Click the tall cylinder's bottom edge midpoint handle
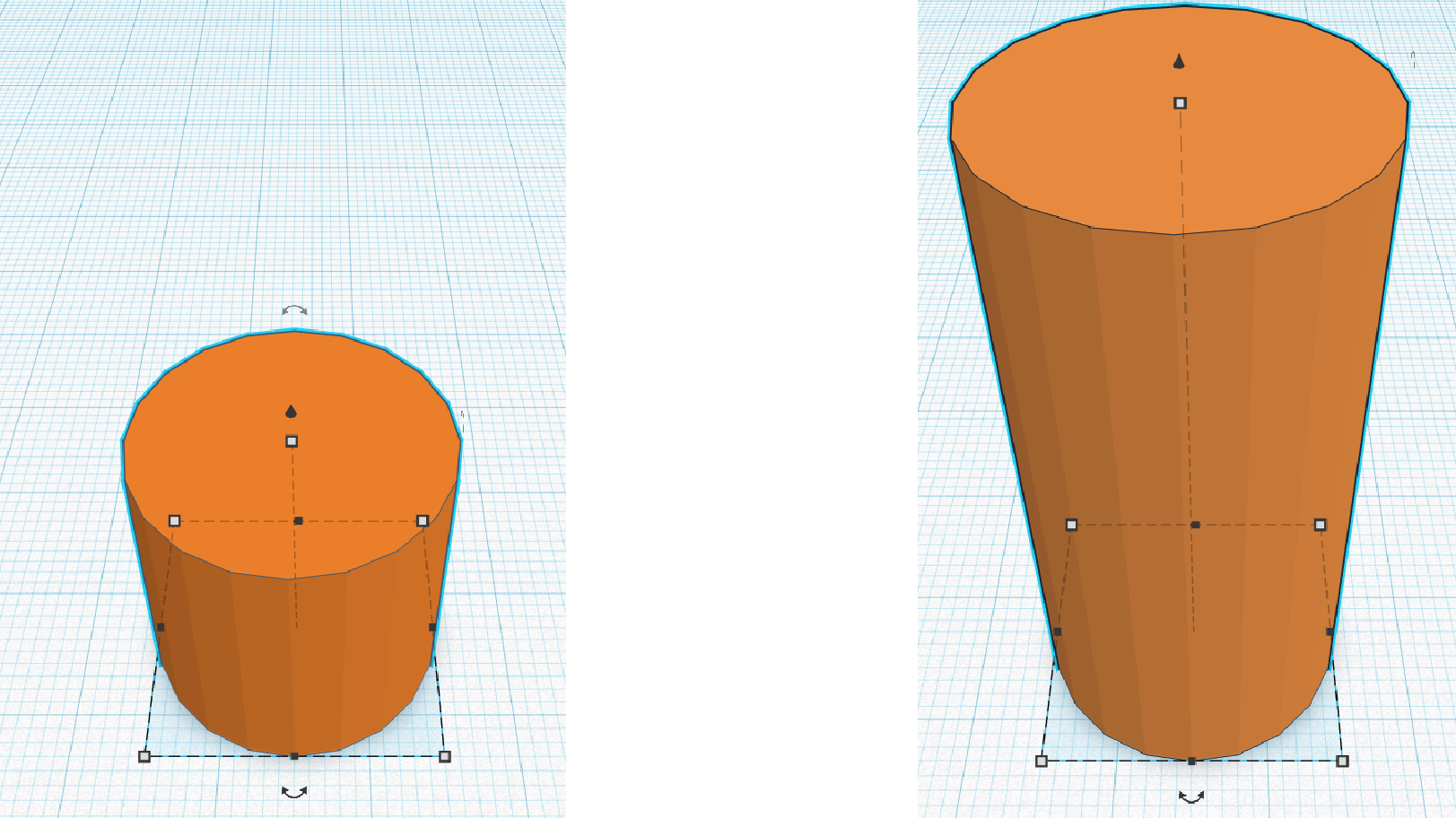 pos(1191,761)
